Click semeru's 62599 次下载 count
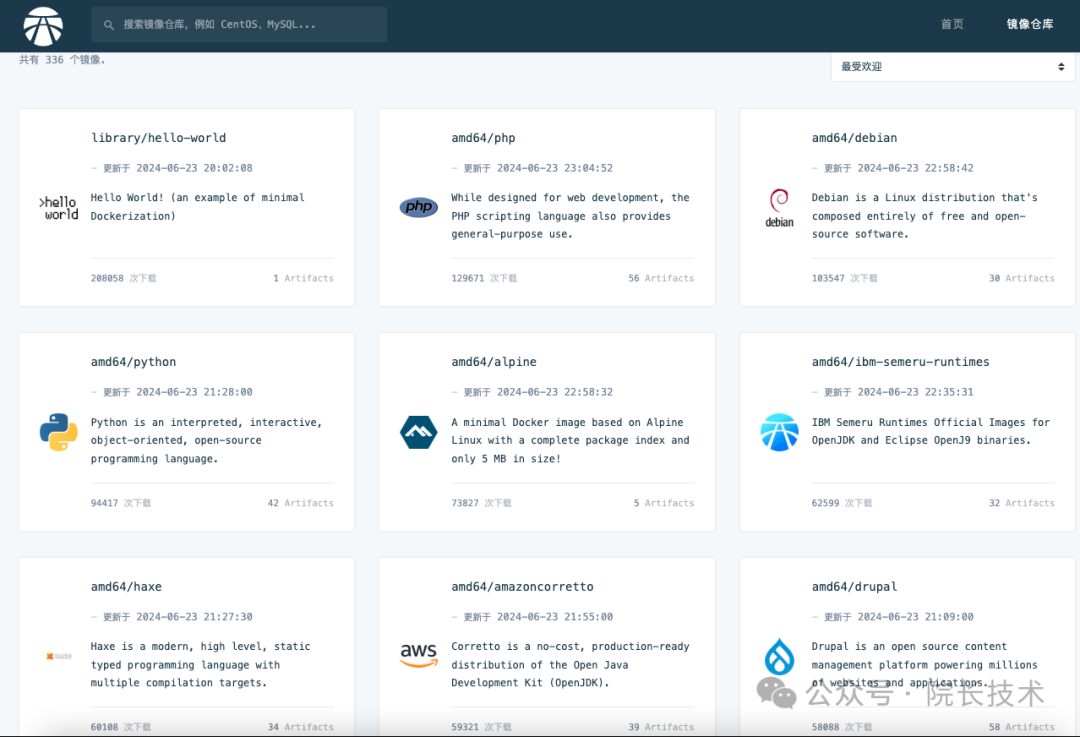This screenshot has width=1080, height=737. tap(842, 503)
